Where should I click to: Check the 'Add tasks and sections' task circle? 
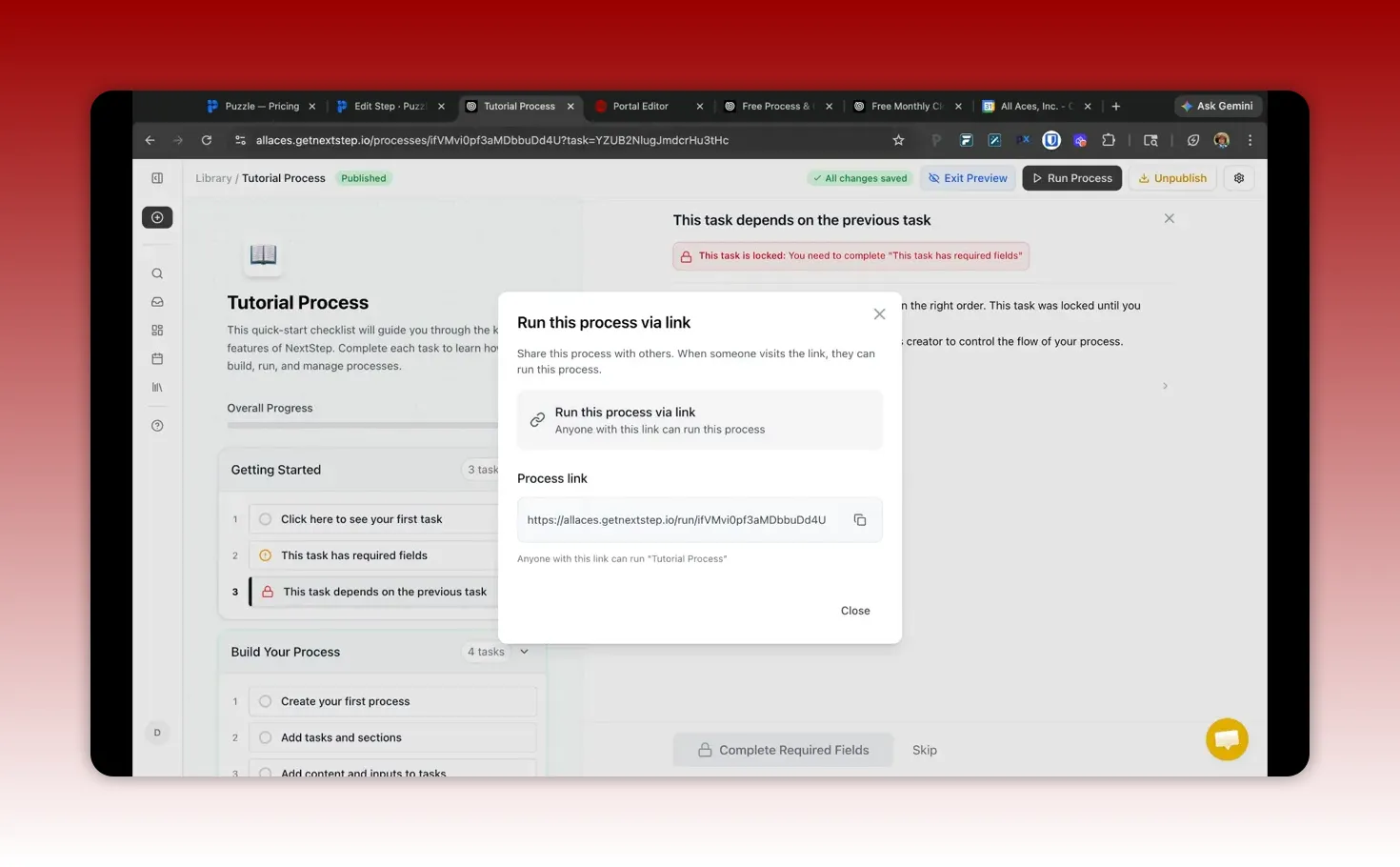pyautogui.click(x=264, y=736)
